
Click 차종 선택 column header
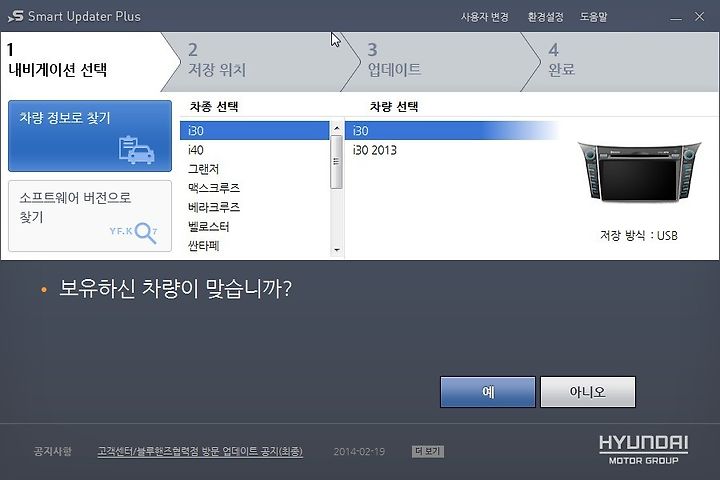(x=214, y=107)
